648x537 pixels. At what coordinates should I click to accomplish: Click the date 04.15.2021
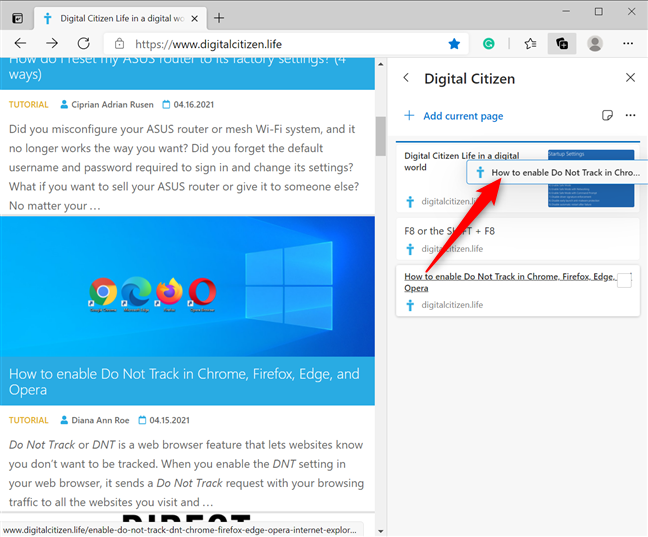pos(169,420)
